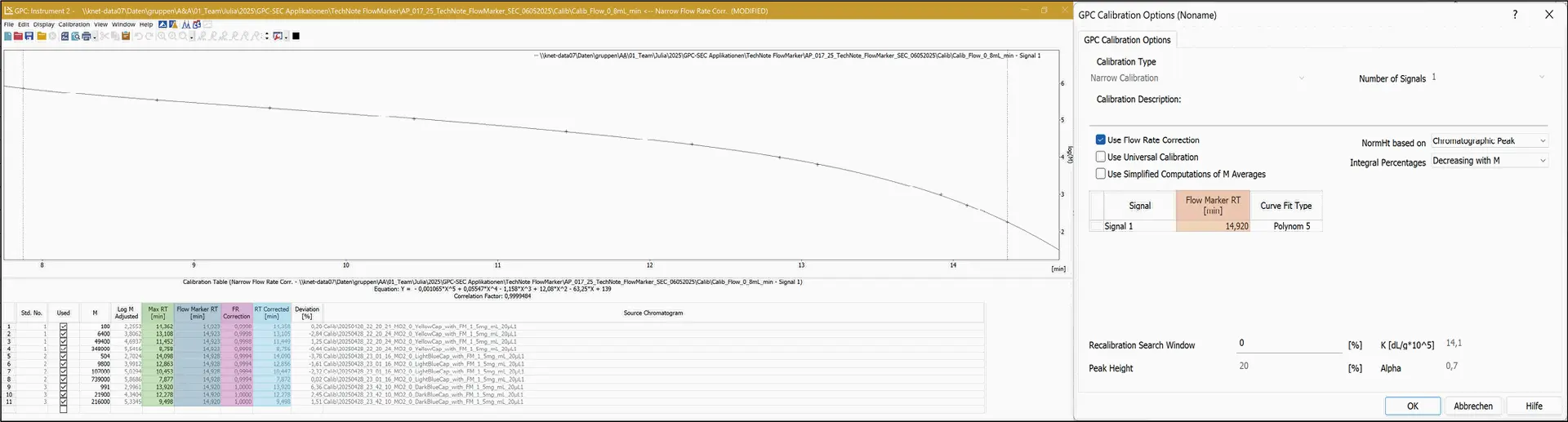This screenshot has height=422, width=1568.
Task: Click the blue chart icon left of Print Preview
Action: pyautogui.click(x=65, y=36)
